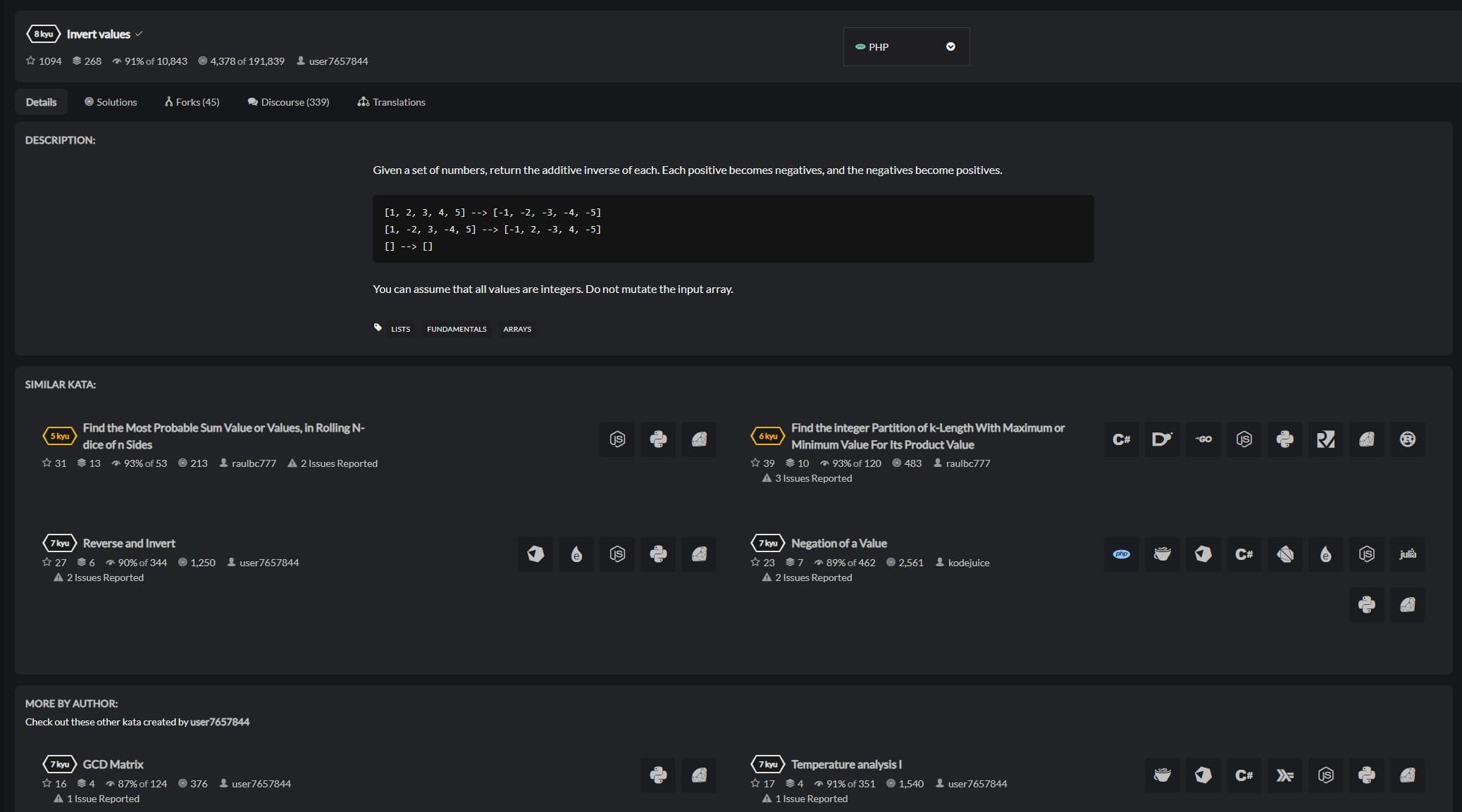Click the Elixir droplet icon for Negation
The height and width of the screenshot is (812, 1462).
tap(1326, 554)
